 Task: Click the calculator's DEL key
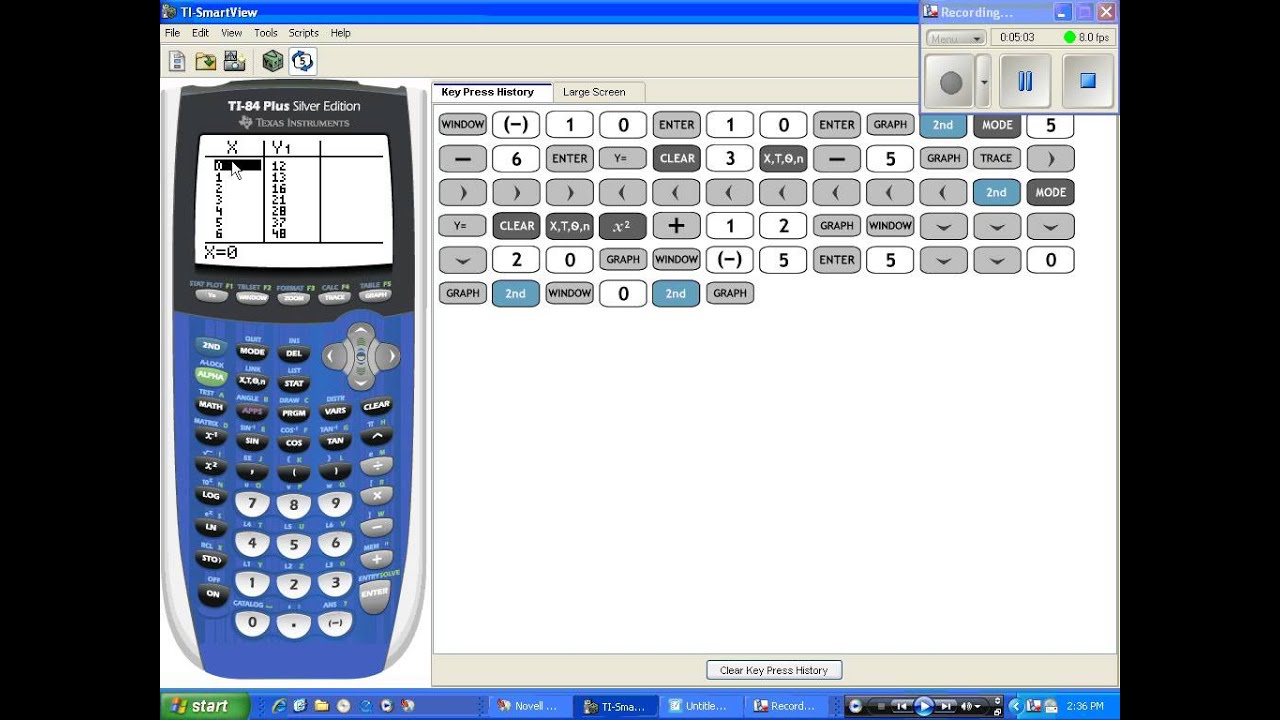pos(294,353)
